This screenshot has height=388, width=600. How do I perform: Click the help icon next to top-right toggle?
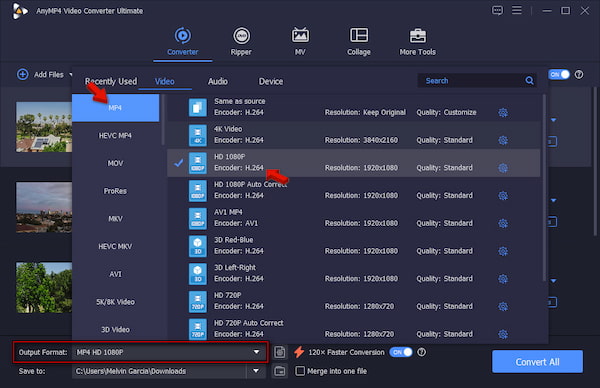[579, 74]
